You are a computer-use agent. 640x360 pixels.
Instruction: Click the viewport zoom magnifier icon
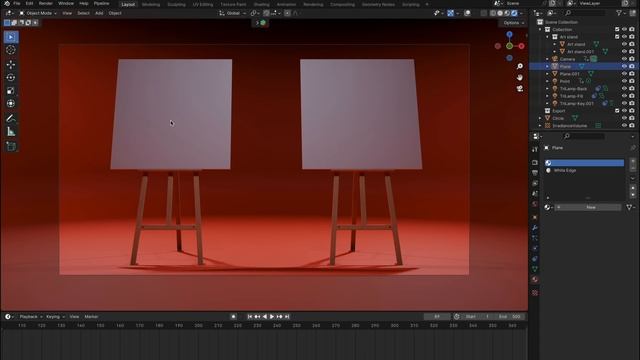pos(520,66)
